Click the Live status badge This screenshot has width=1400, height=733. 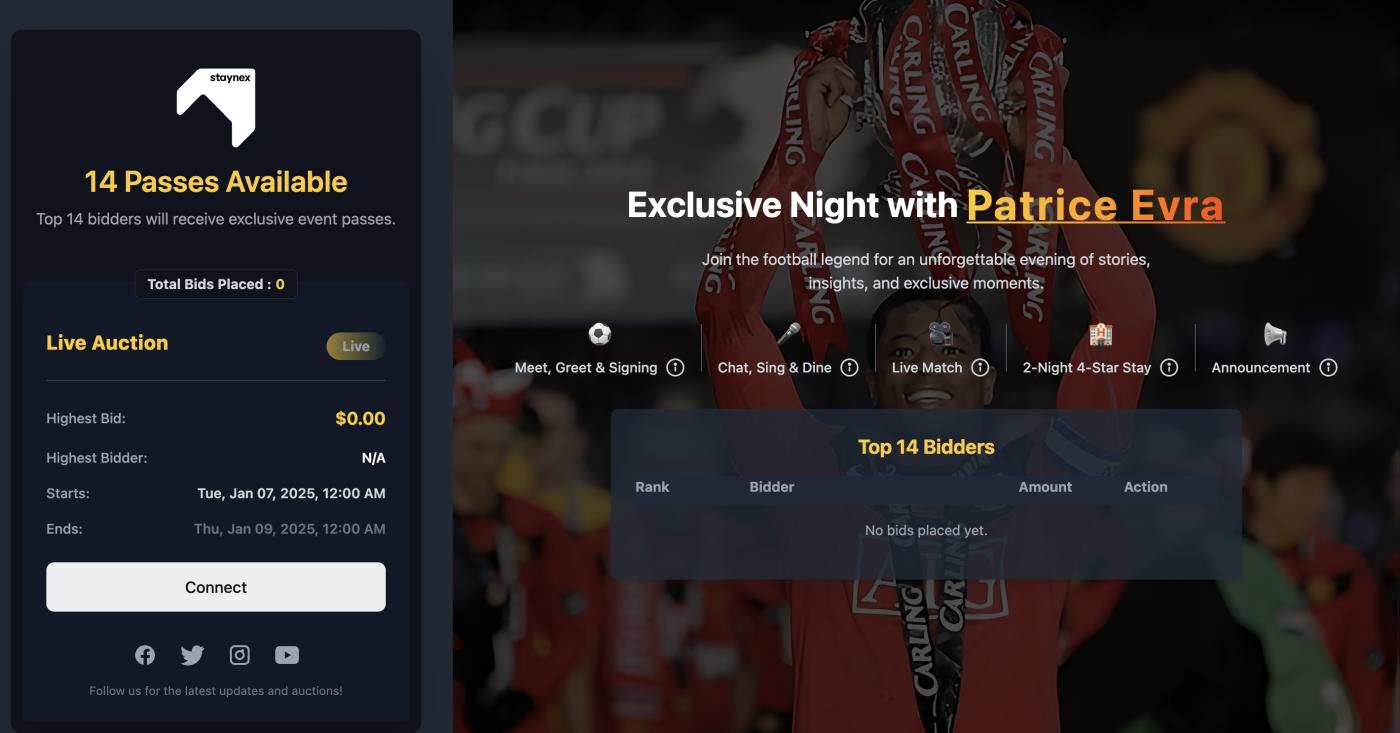click(356, 346)
